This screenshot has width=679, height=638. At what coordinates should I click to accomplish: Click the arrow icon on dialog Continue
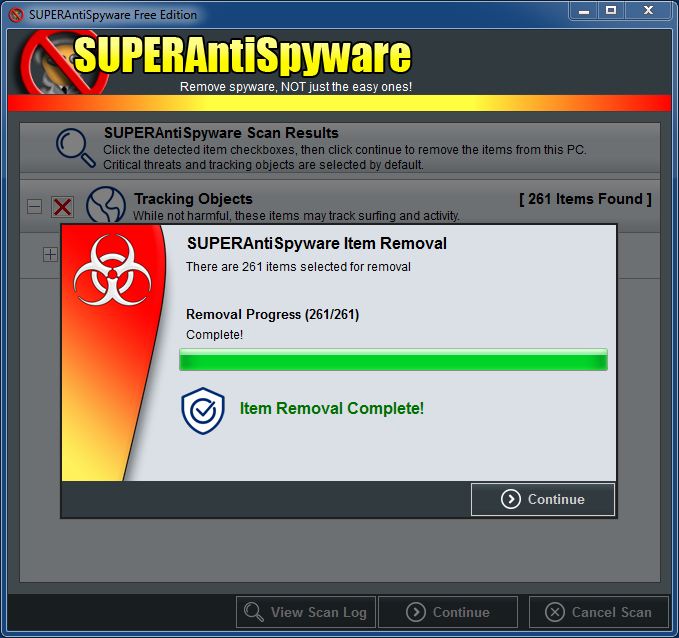point(511,499)
